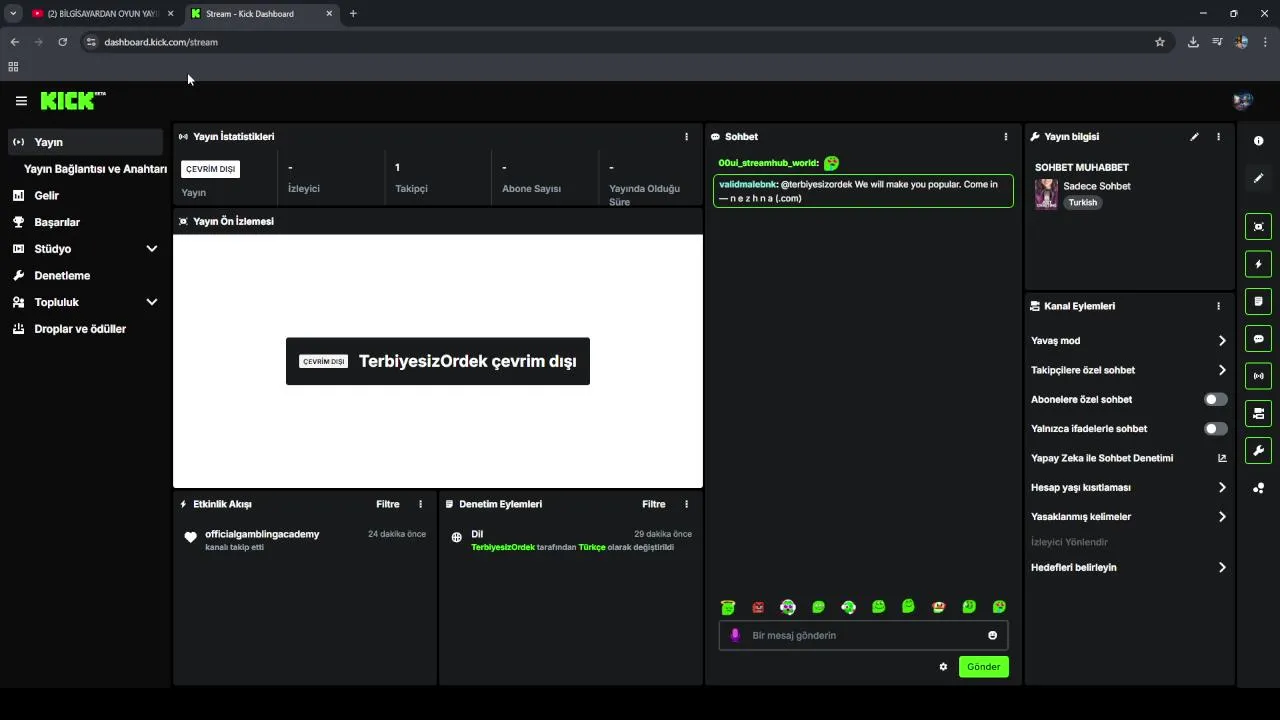Toggle the lightning activity feed rail icon
1280x720 pixels.
[1258, 264]
